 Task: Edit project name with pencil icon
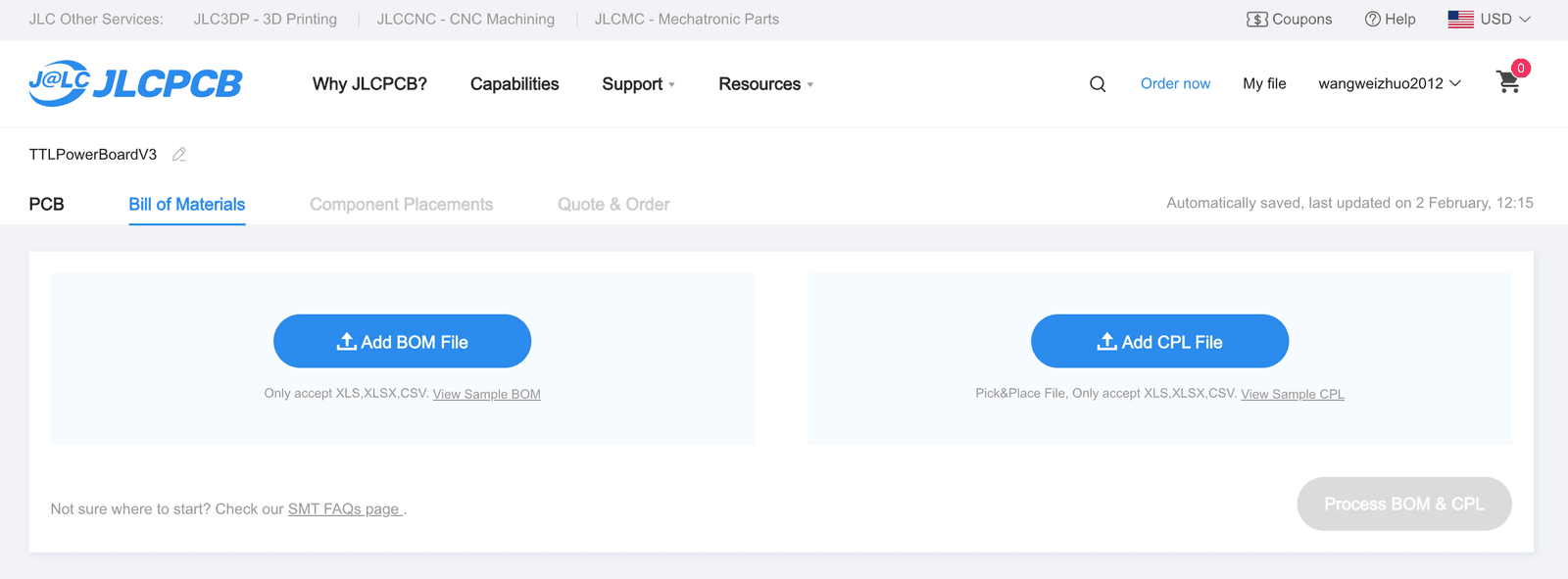[179, 154]
